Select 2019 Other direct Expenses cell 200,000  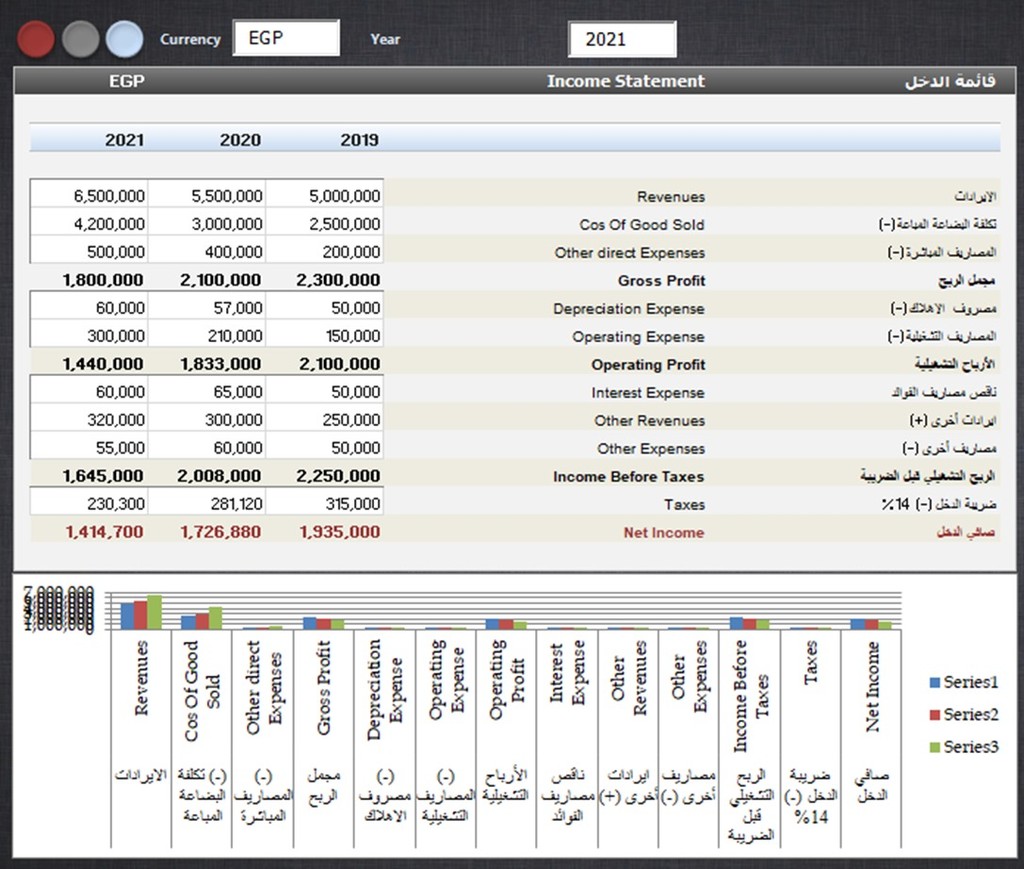click(325, 251)
